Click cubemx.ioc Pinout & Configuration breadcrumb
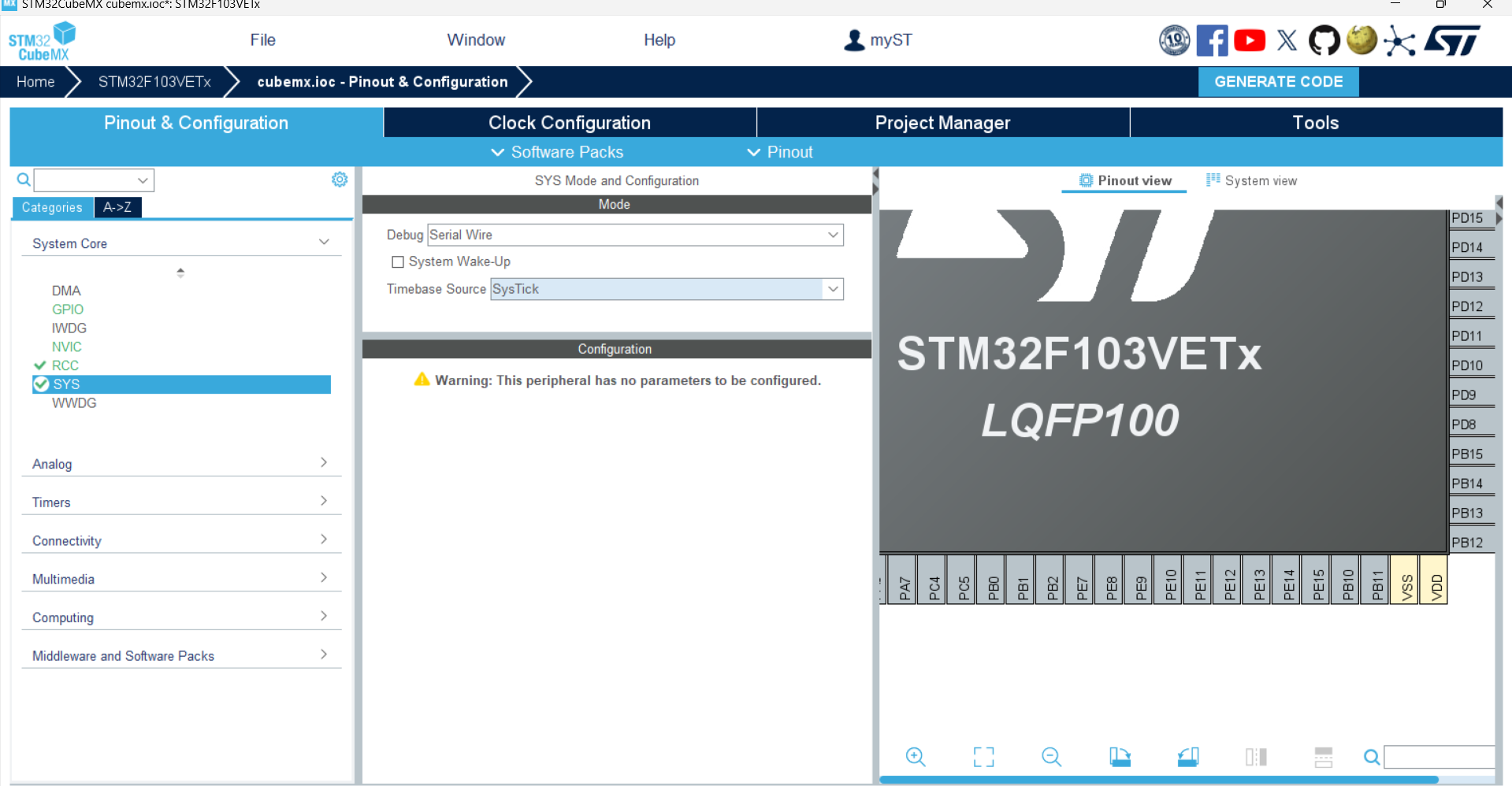This screenshot has height=786, width=1512. tap(382, 82)
